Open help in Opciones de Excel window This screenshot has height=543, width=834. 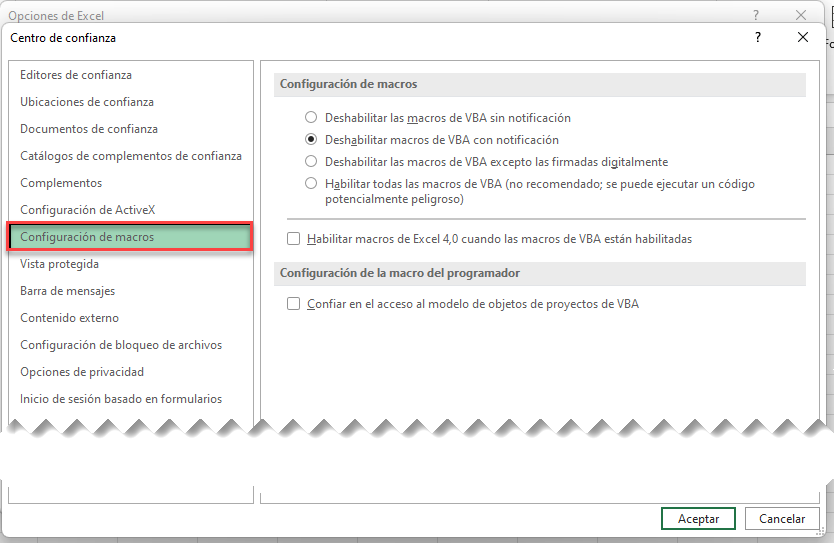[x=756, y=15]
